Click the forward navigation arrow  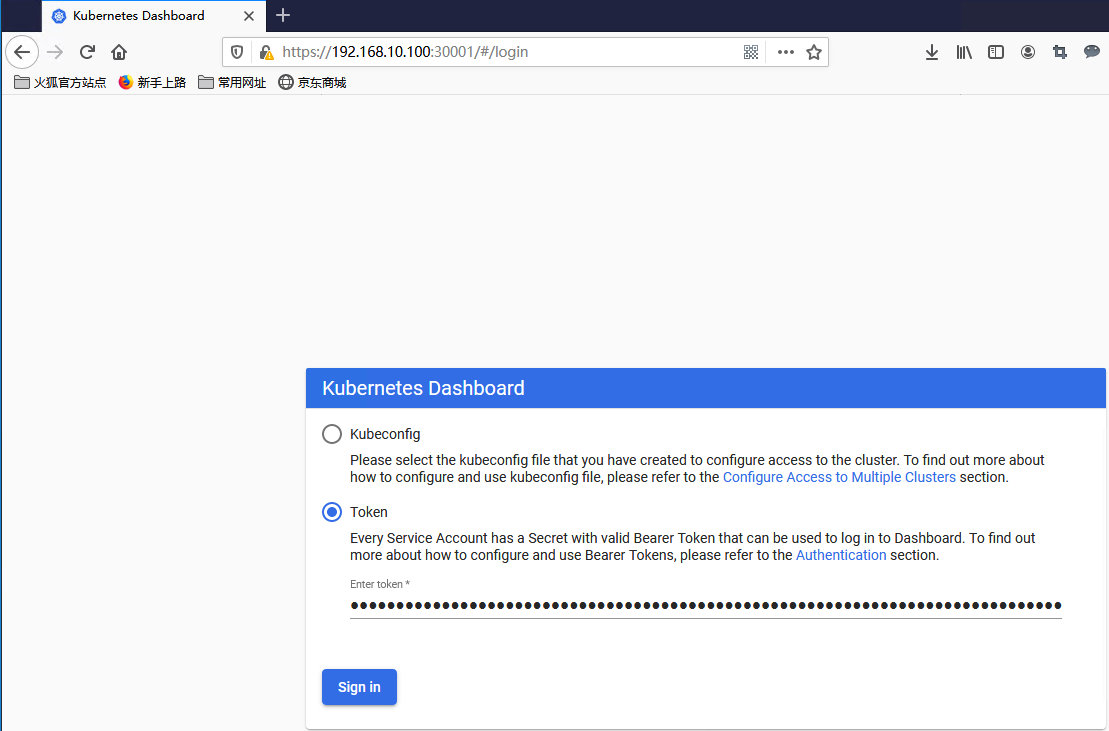[x=54, y=52]
